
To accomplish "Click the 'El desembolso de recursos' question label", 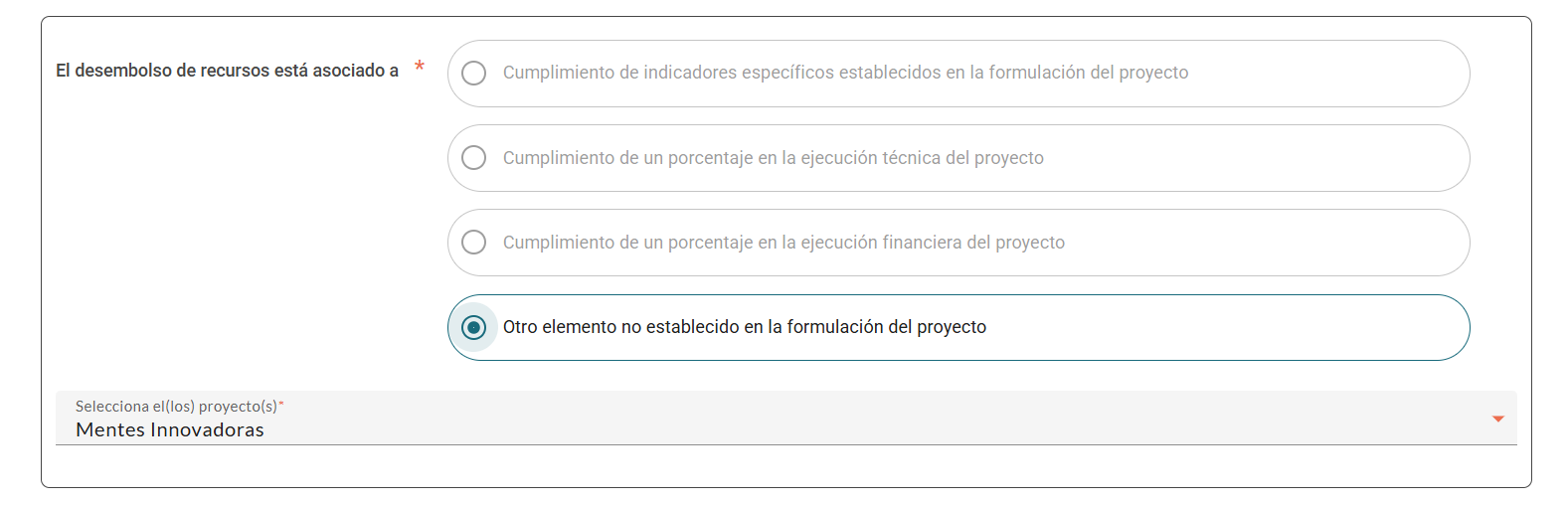I will (x=227, y=71).
